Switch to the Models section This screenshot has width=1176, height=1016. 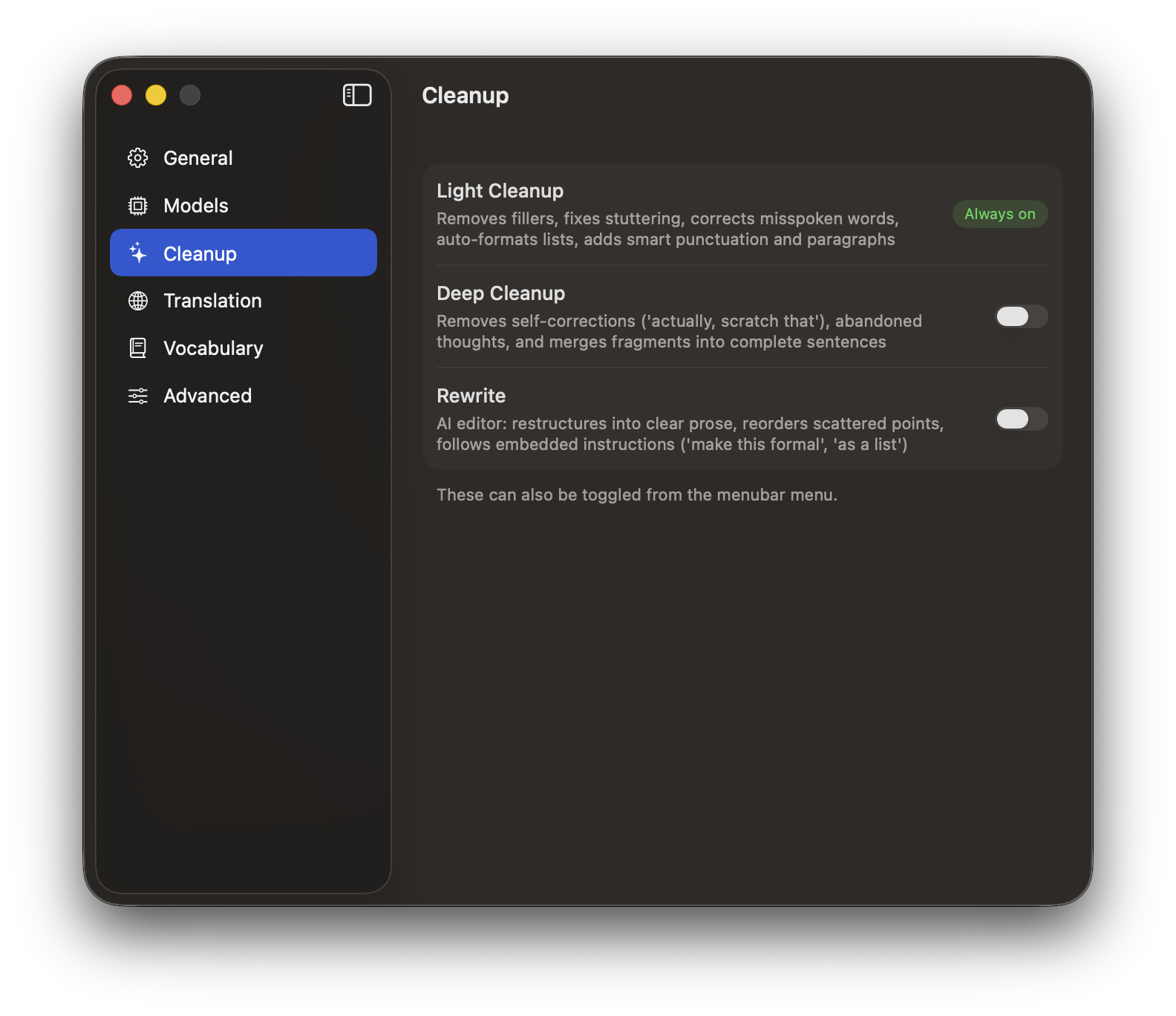(196, 206)
